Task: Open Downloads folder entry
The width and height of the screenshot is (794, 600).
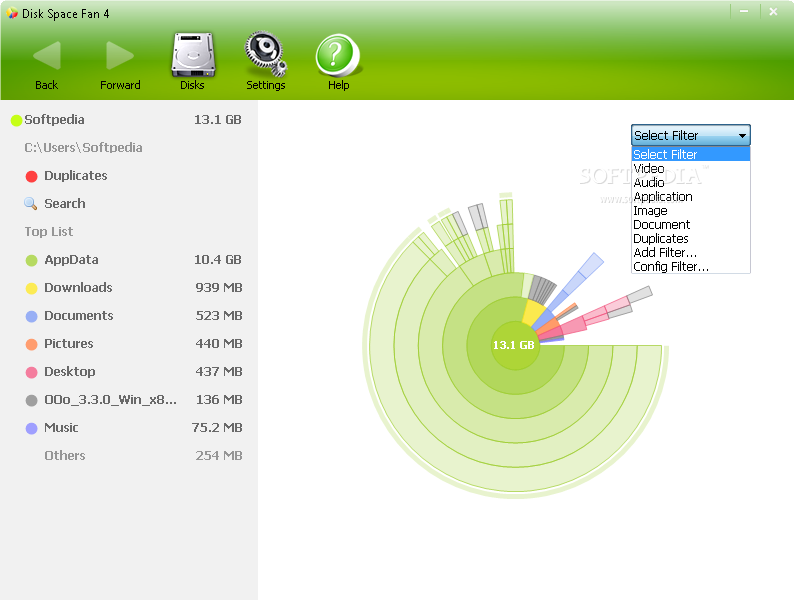Action: pos(78,288)
